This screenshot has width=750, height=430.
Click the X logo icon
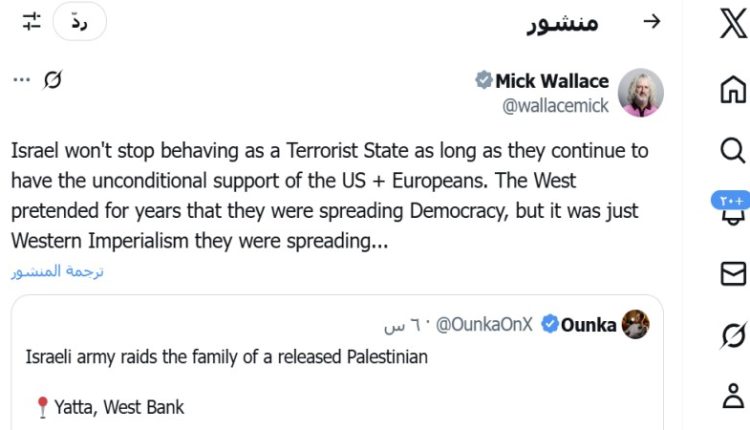[x=732, y=24]
